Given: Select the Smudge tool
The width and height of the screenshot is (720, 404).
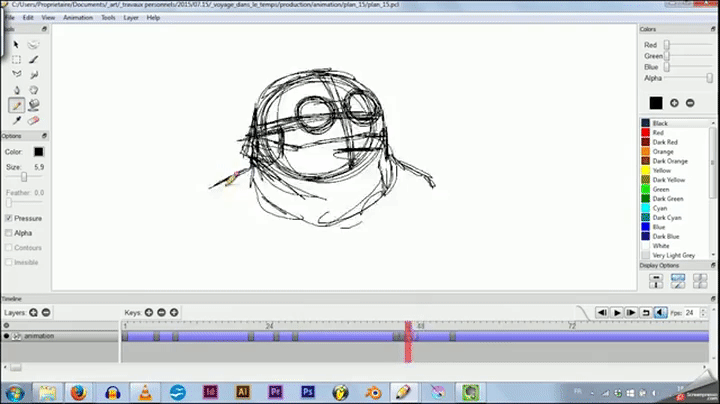Looking at the screenshot, I should click(34, 74).
